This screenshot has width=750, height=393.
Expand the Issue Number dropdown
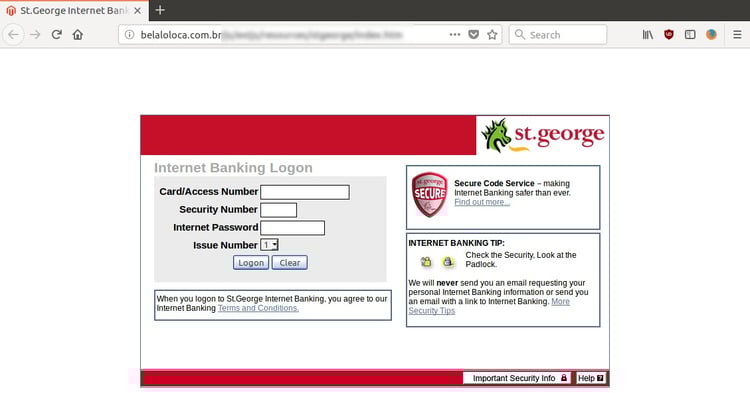[x=269, y=245]
